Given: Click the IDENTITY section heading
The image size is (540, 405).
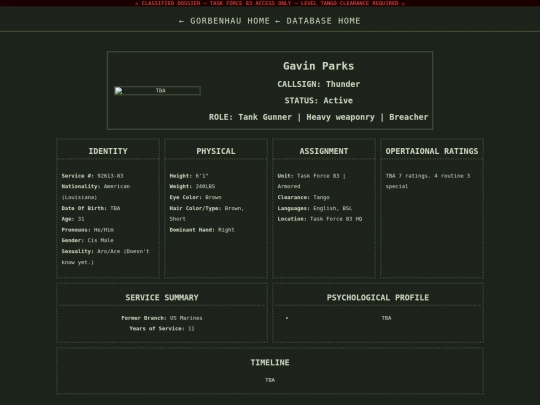Looking at the screenshot, I should 108,151.
